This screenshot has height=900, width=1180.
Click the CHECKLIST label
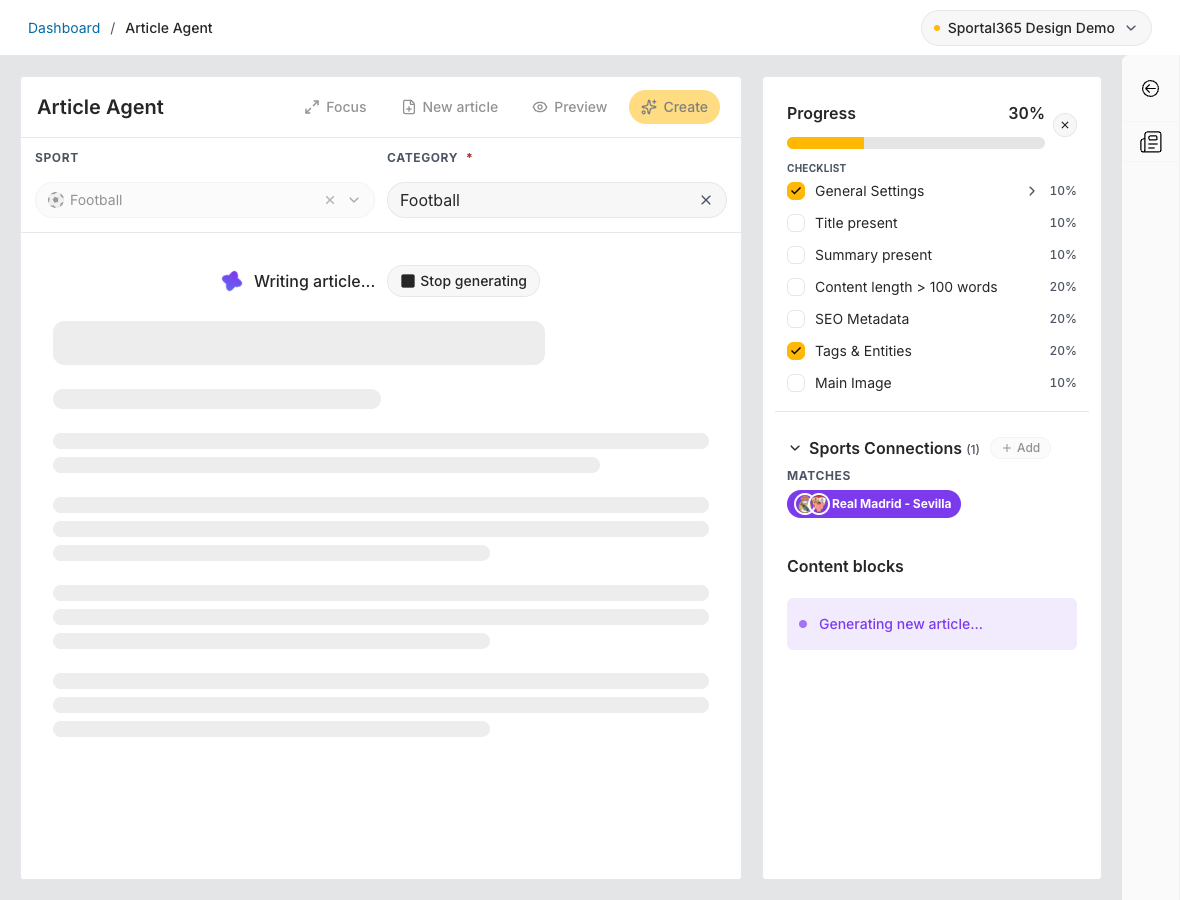[817, 168]
